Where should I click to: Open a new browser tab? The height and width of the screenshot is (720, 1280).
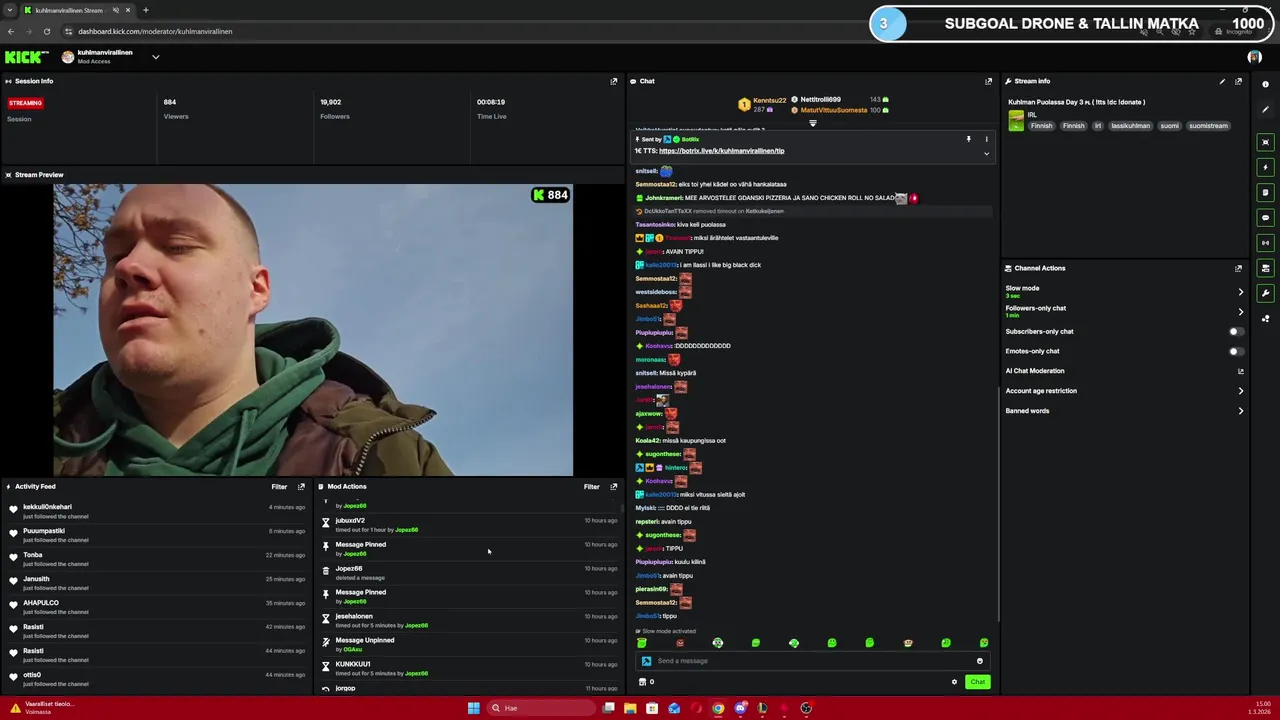click(146, 10)
